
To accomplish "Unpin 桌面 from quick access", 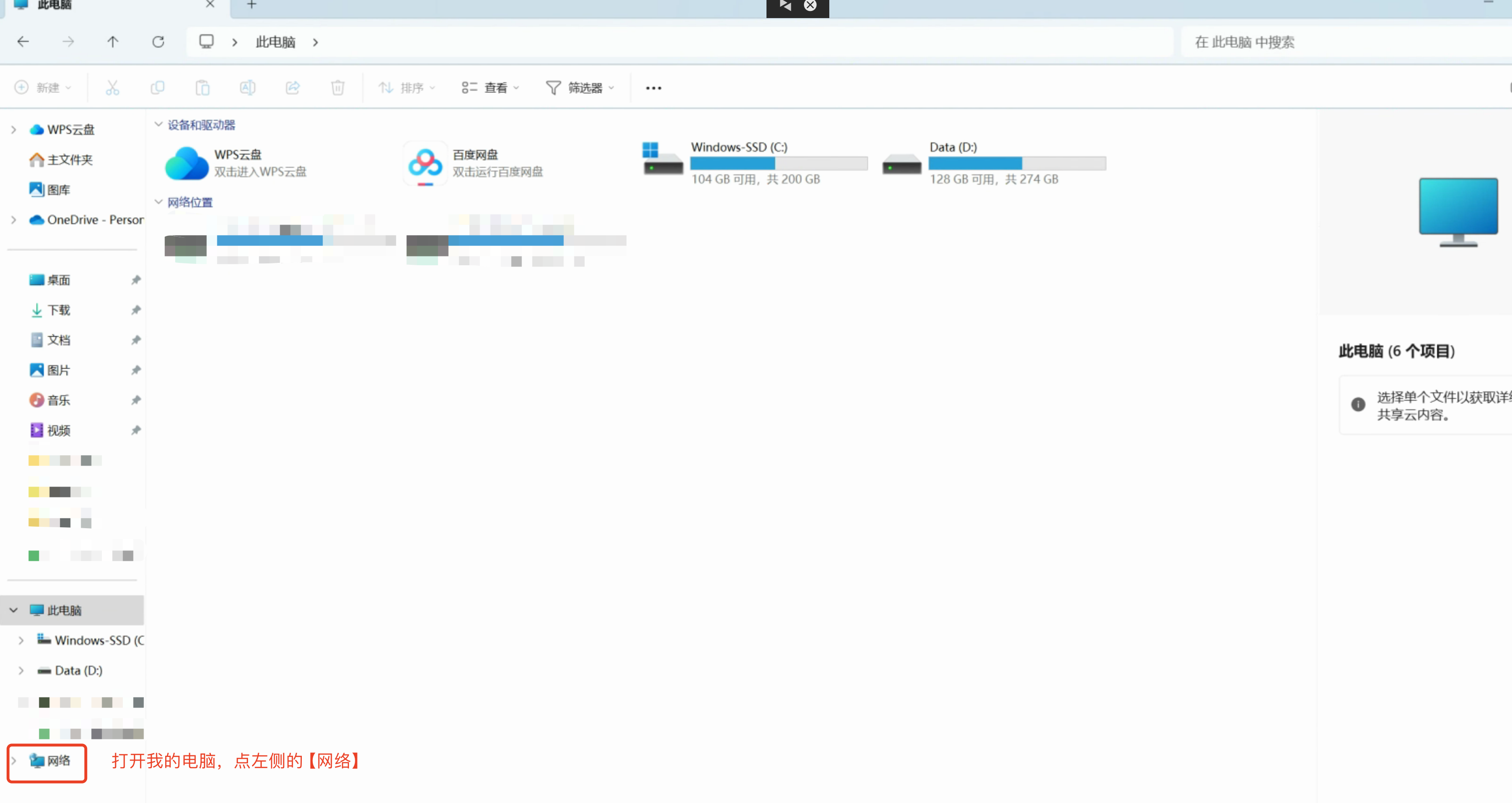I will (136, 280).
